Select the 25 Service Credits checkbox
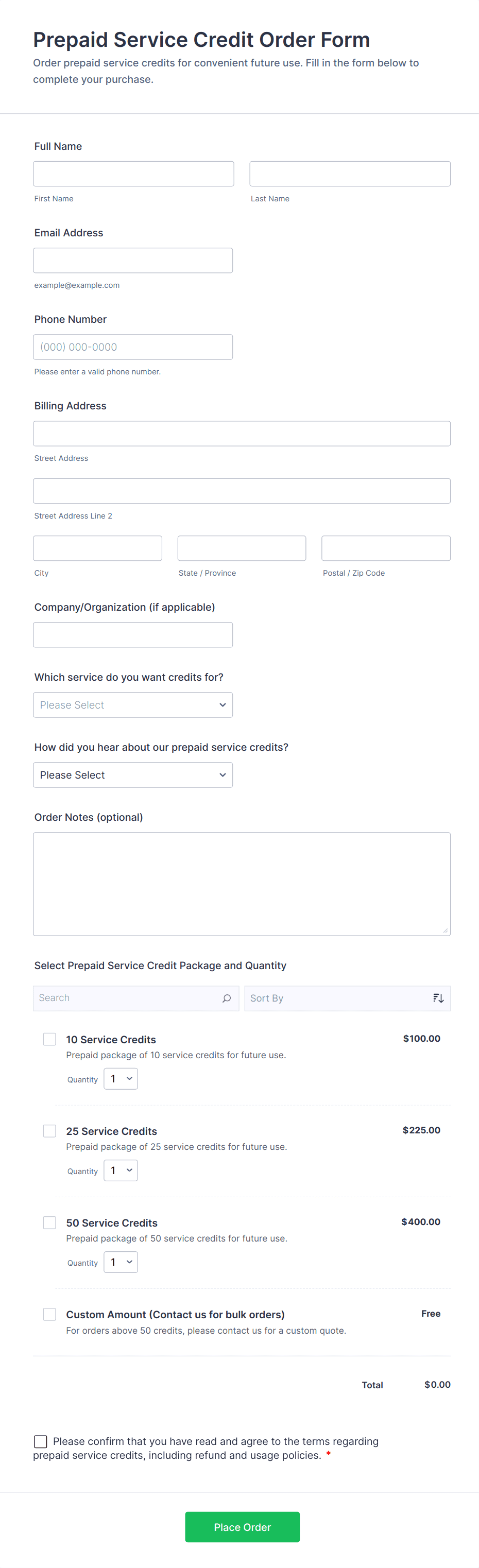The width and height of the screenshot is (479, 1568). pos(49,1131)
